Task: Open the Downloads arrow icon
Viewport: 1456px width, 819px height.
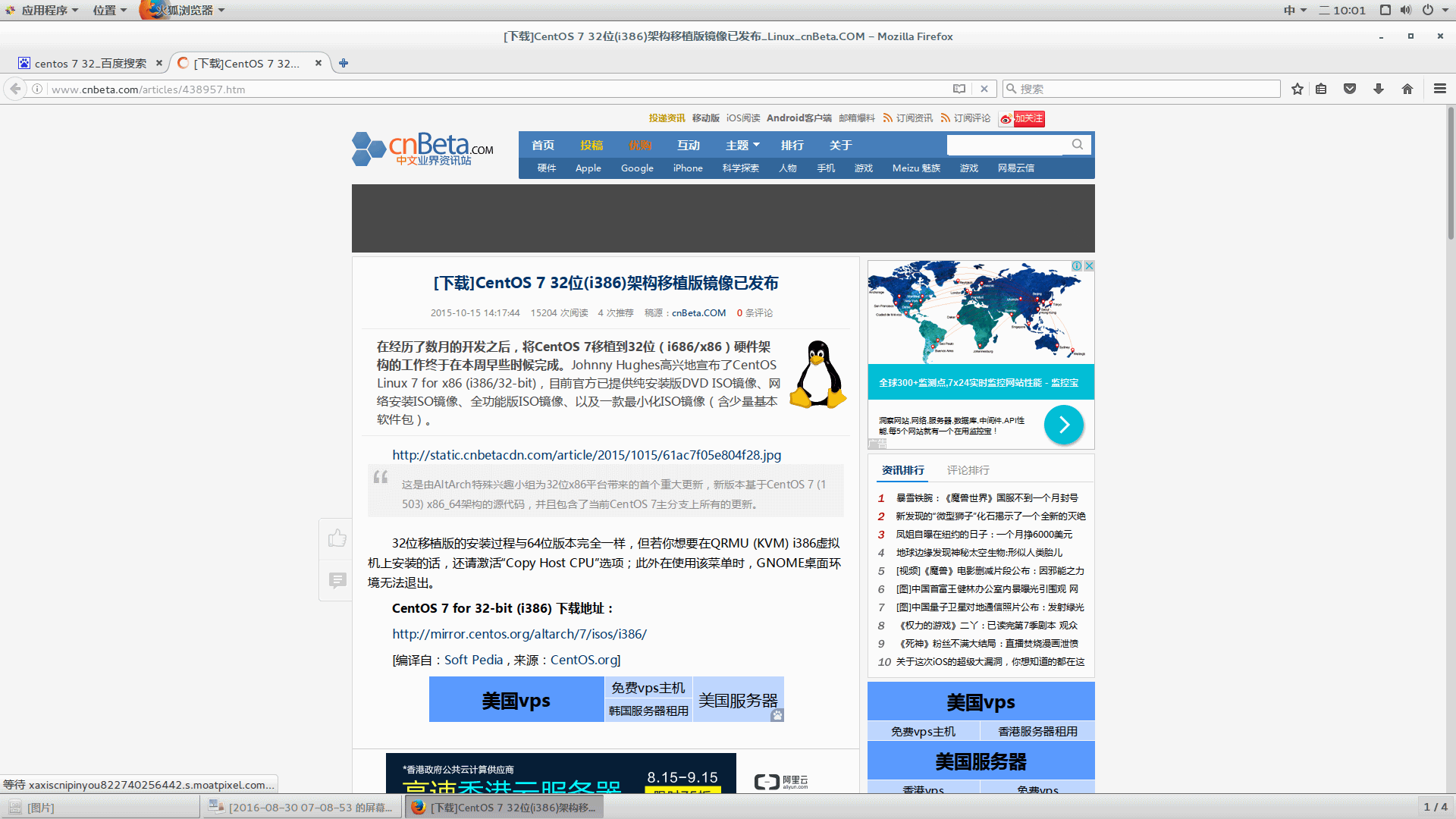Action: (x=1379, y=89)
